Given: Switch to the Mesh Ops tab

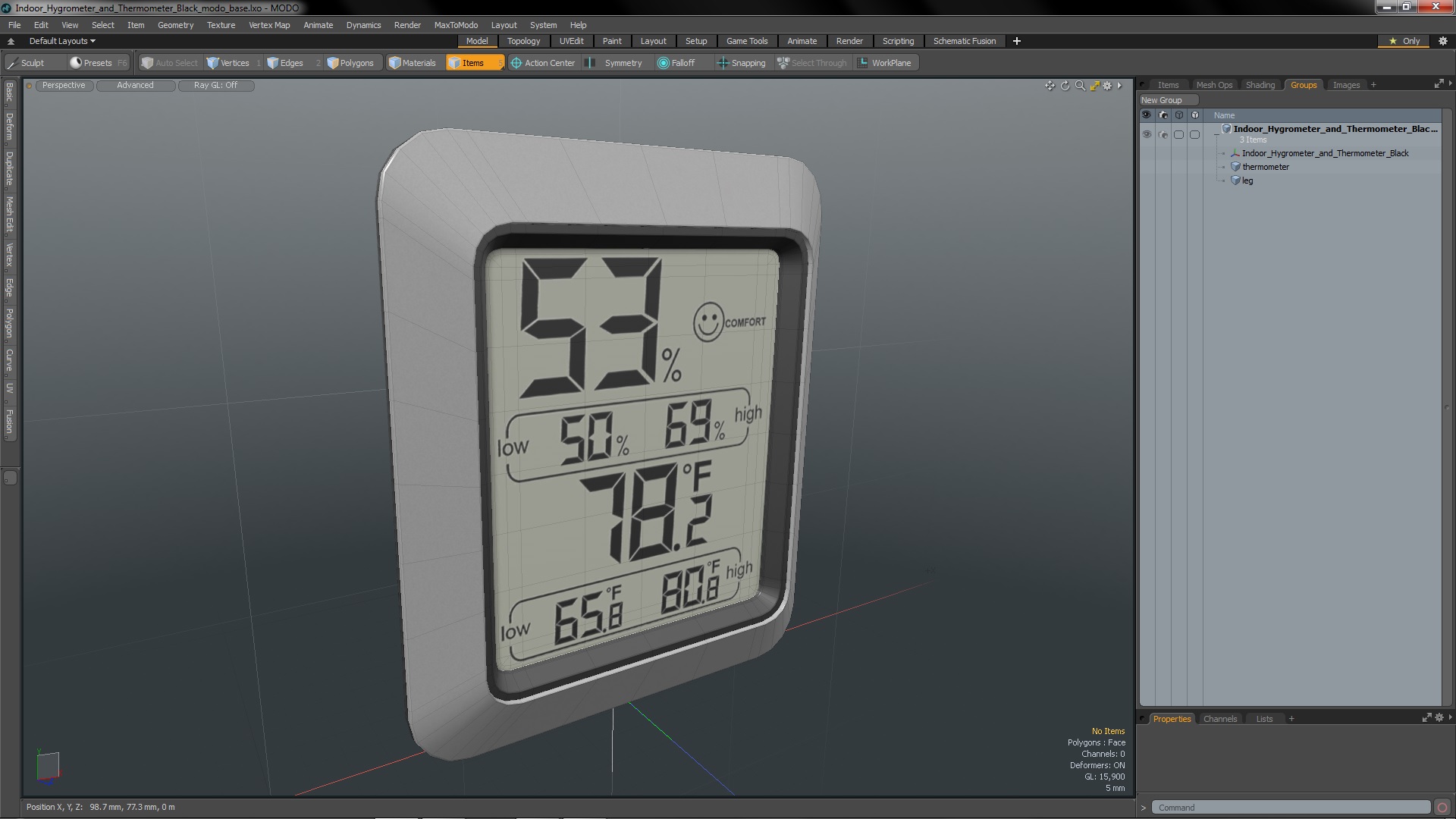Looking at the screenshot, I should [1214, 85].
